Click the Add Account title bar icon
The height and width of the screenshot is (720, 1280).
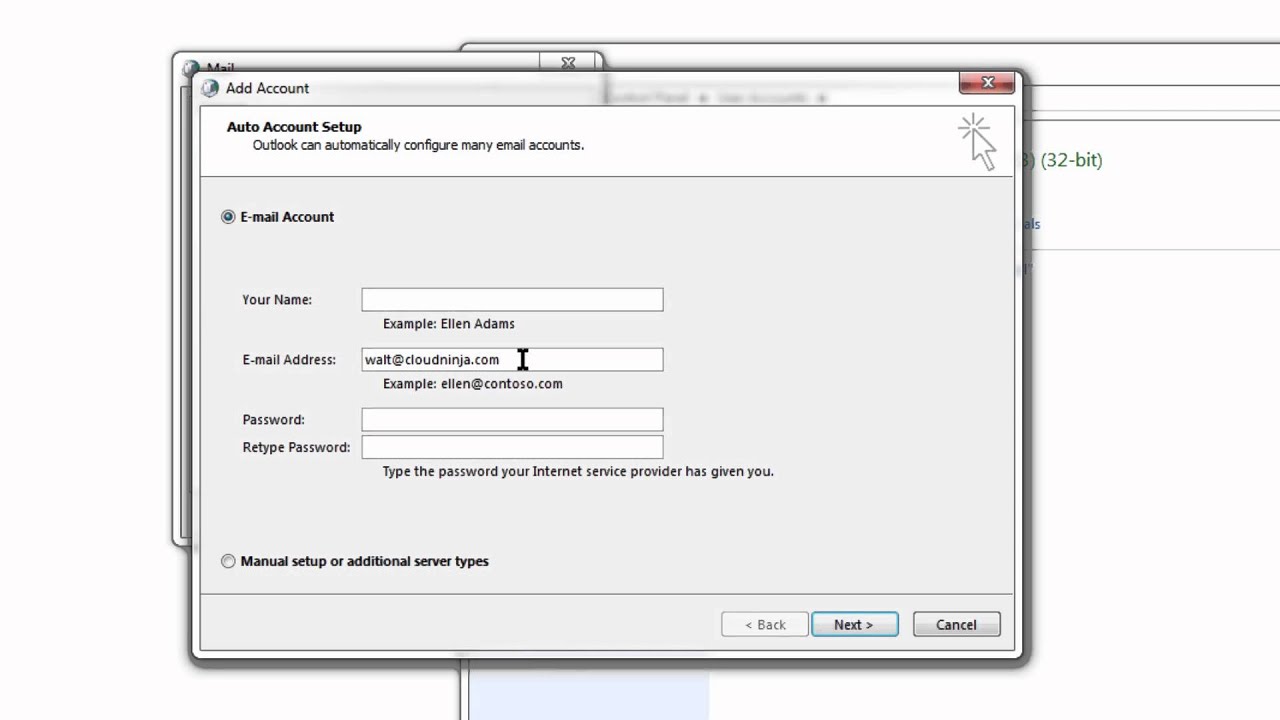click(x=210, y=88)
